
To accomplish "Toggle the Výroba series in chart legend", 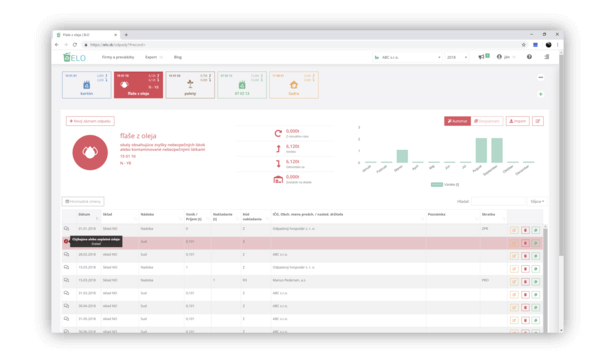I will point(445,184).
